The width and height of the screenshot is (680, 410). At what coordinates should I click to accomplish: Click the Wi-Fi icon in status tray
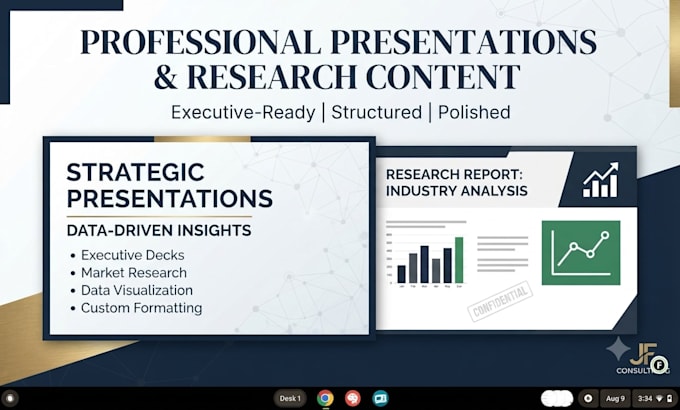pos(659,398)
